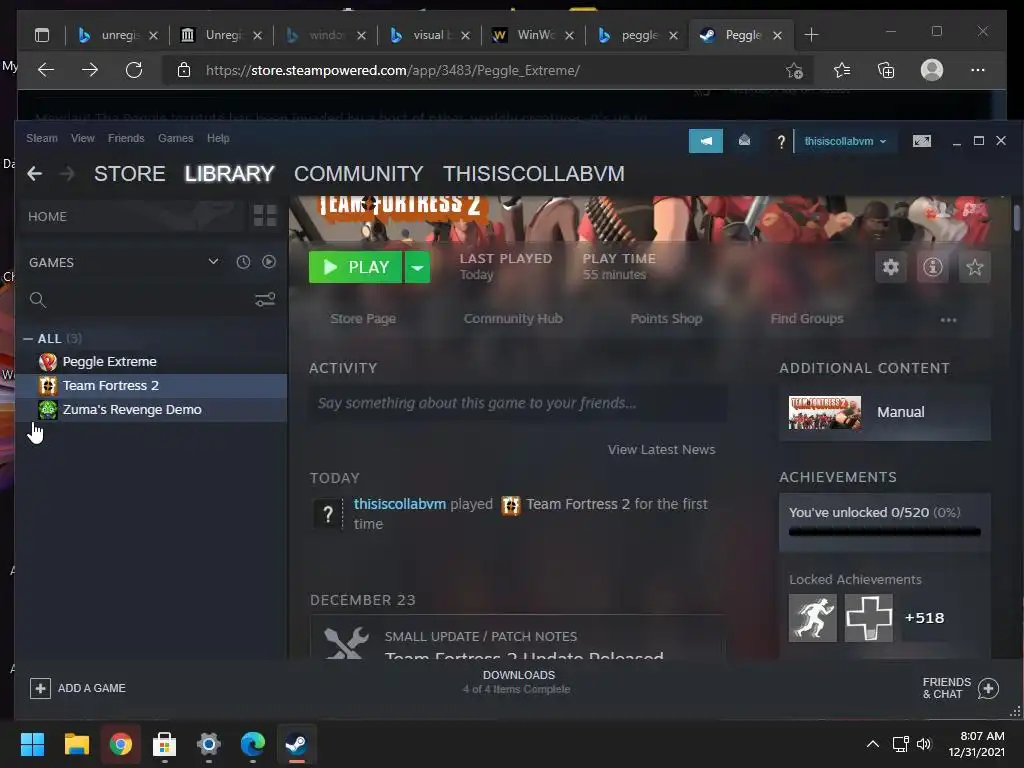Play Team Fortress 2
This screenshot has height=768, width=1024.
[x=356, y=267]
